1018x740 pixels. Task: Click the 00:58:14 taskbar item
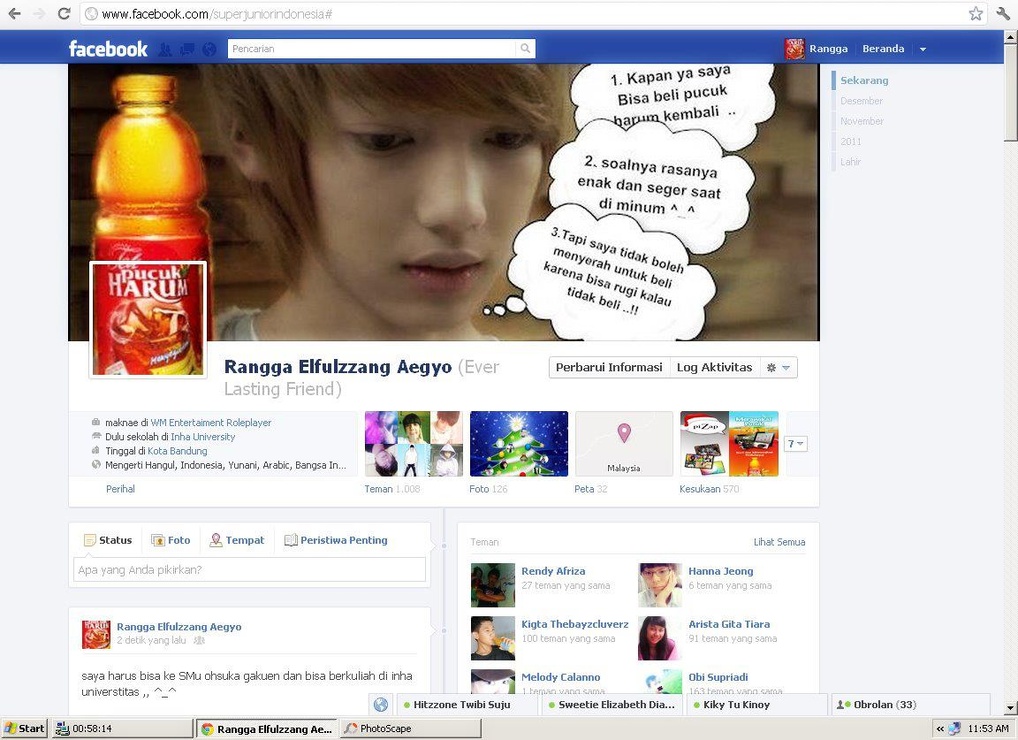point(121,728)
